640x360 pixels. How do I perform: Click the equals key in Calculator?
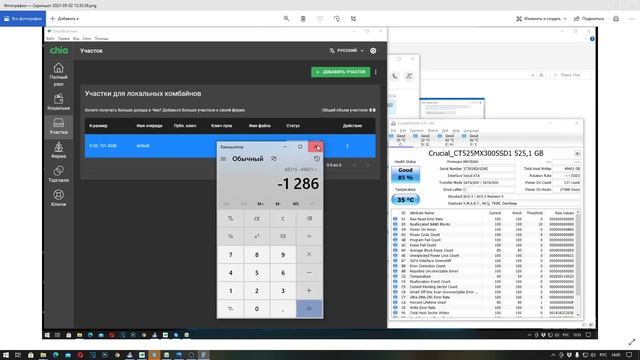click(x=309, y=309)
